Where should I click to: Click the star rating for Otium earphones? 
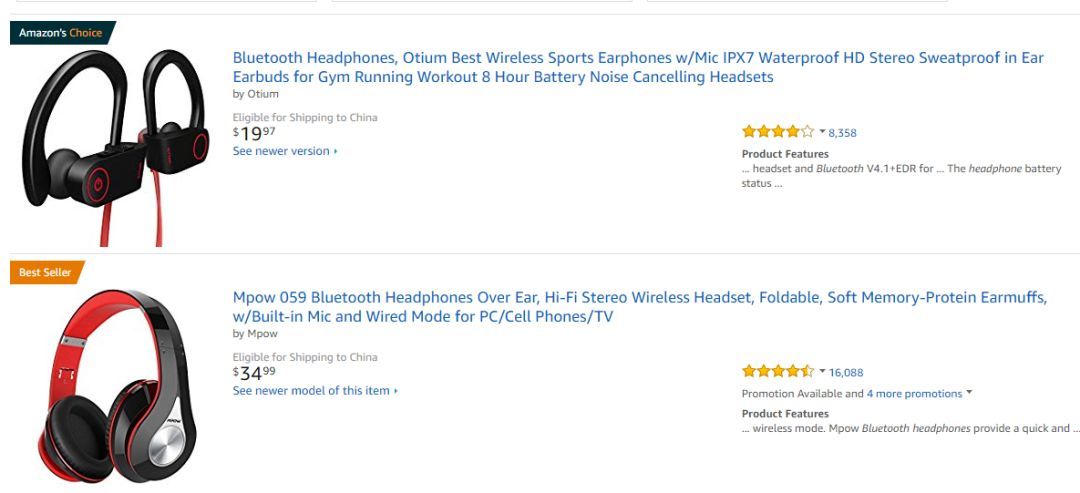pos(778,132)
